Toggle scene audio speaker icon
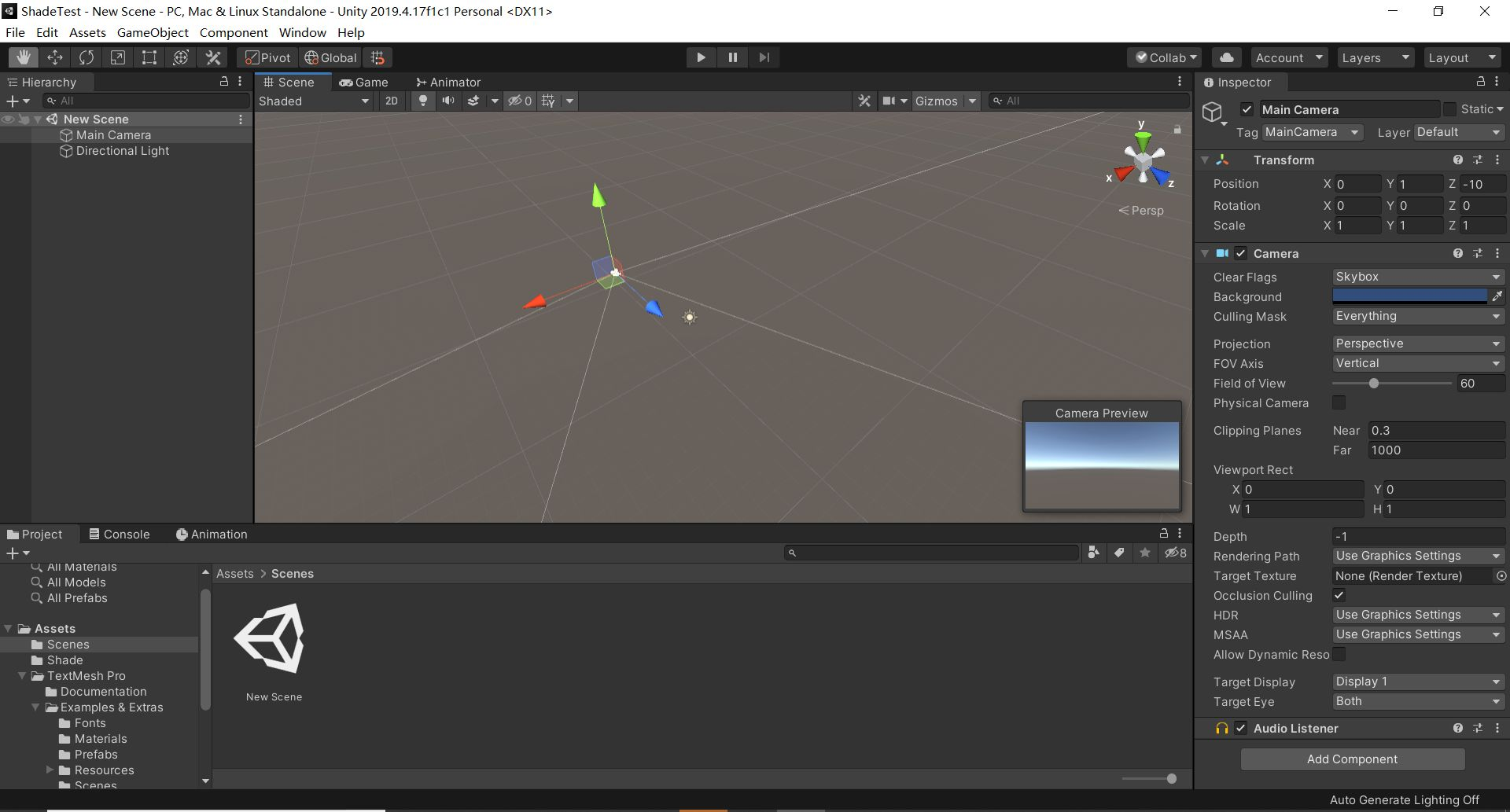This screenshot has width=1510, height=812. [448, 101]
